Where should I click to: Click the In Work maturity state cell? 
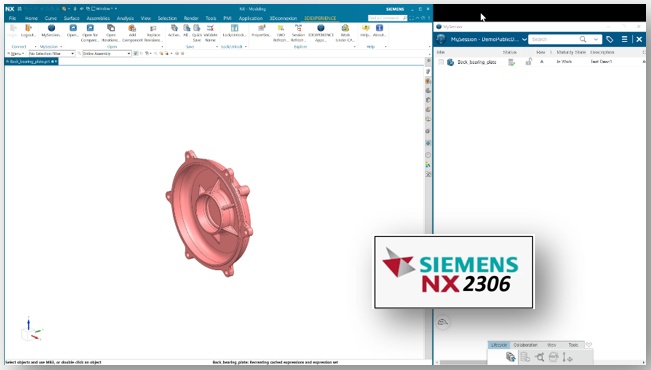coord(564,62)
